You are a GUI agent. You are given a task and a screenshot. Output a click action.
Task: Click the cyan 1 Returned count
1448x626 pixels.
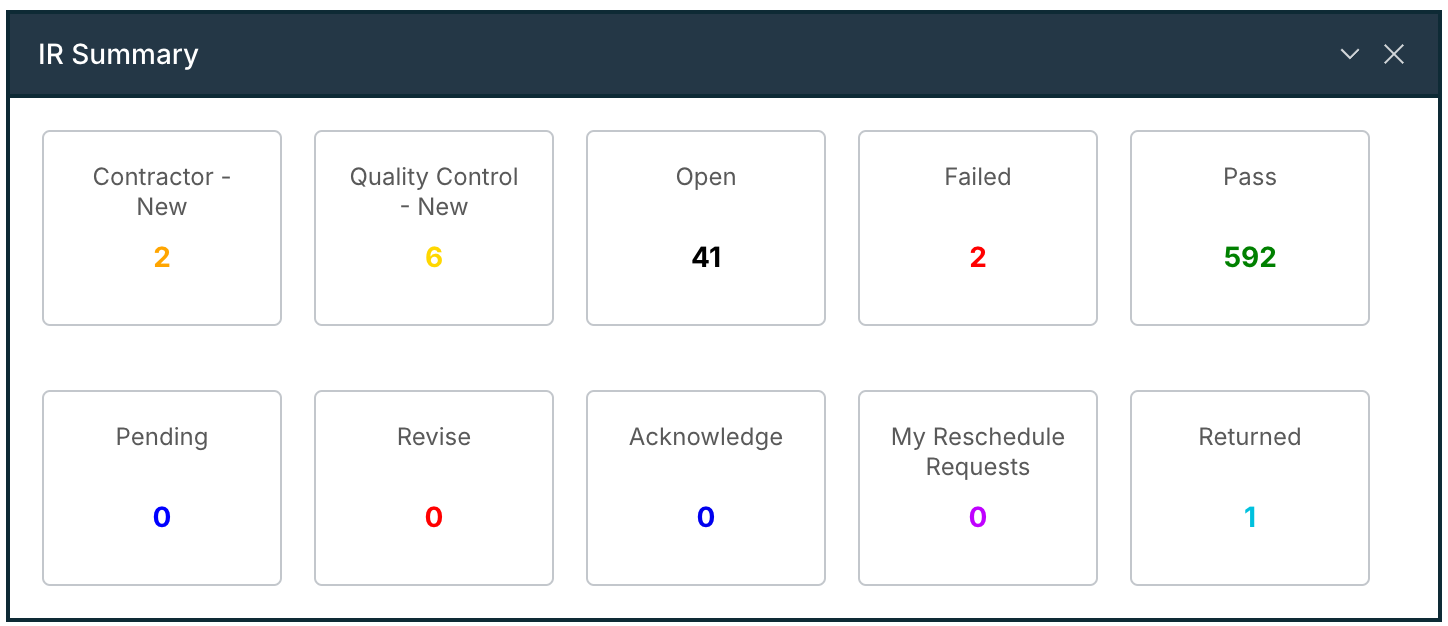click(1250, 518)
